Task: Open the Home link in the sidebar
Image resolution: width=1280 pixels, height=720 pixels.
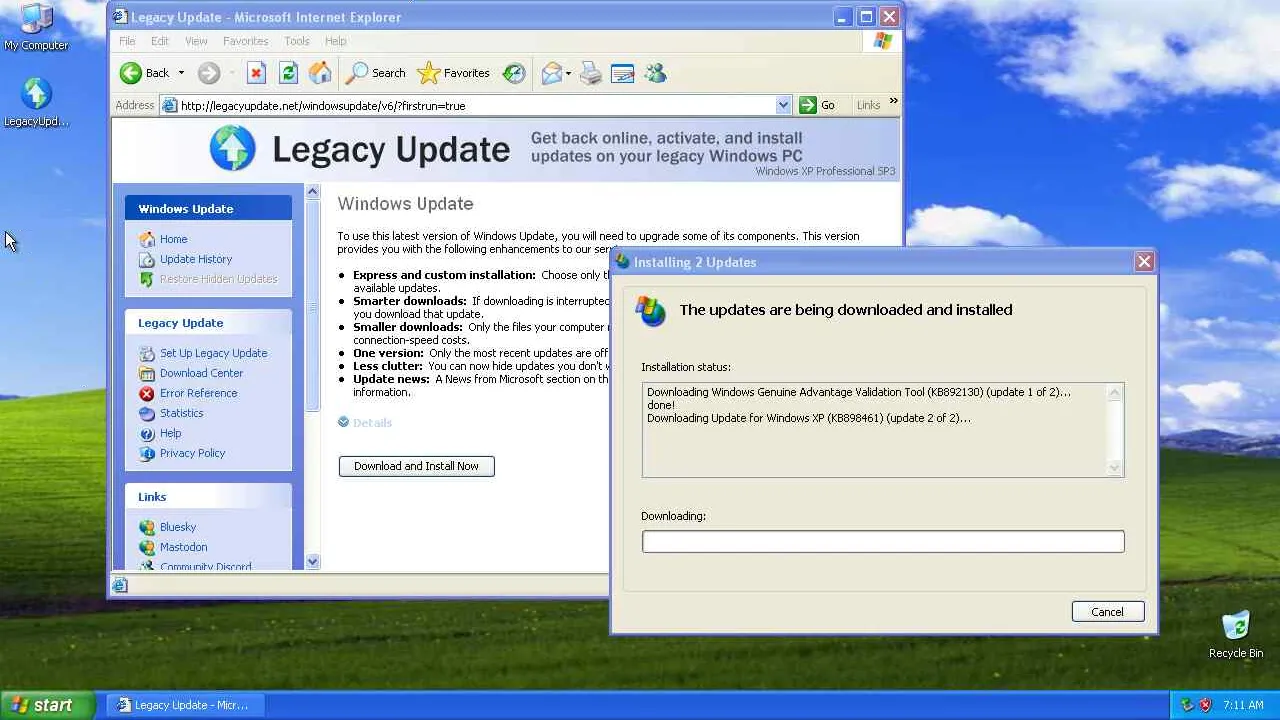Action: coord(173,239)
